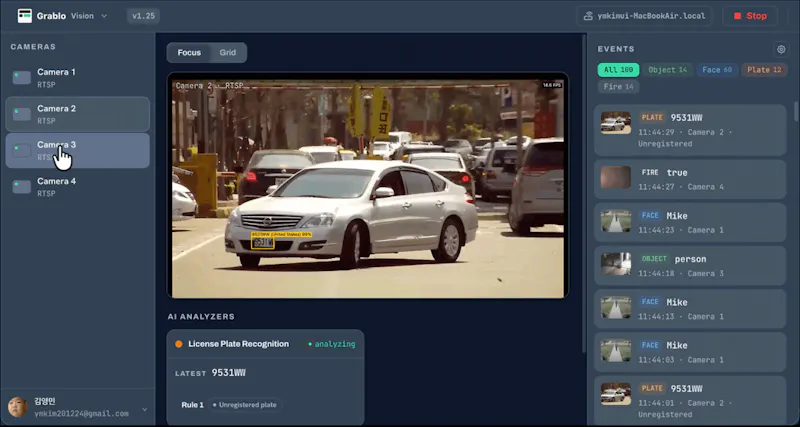Open FACE Mike event at 11:44:13
Screen dimensions: 800x427
(x=690, y=309)
